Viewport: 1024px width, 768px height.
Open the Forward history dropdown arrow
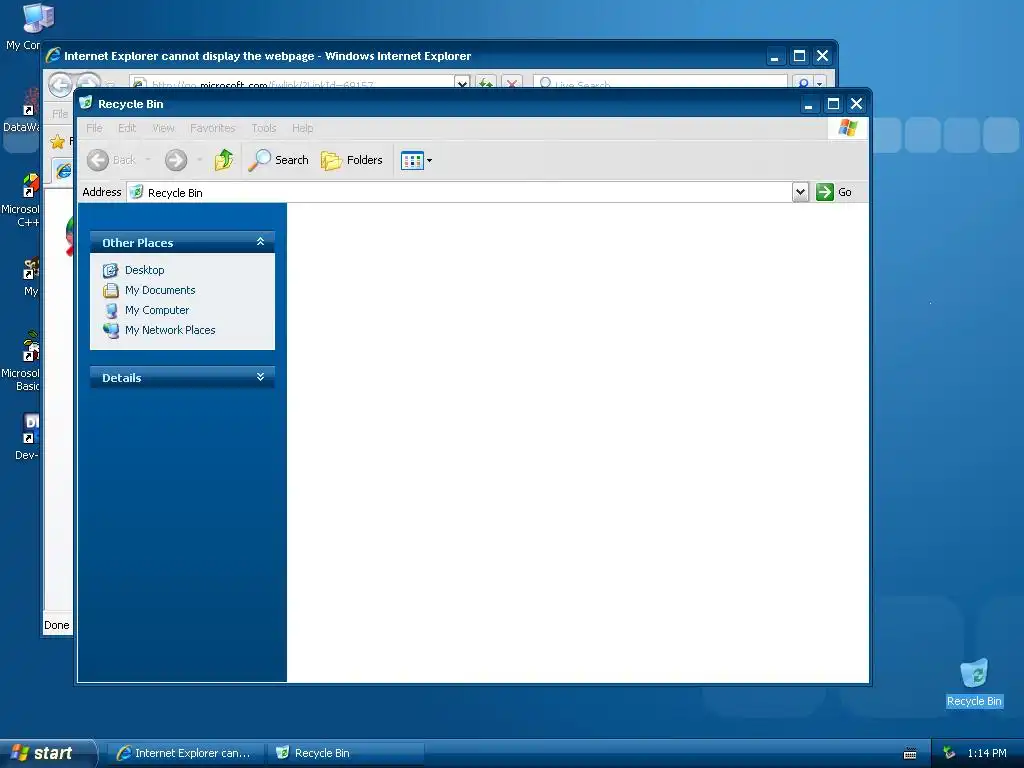coord(199,160)
